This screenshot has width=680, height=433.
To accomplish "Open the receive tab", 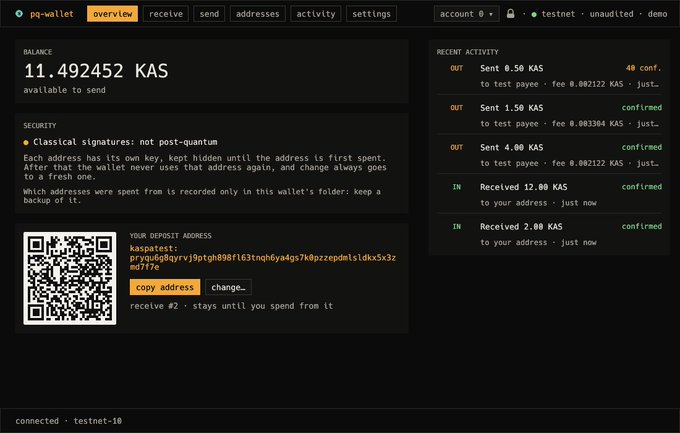I will pyautogui.click(x=166, y=14).
